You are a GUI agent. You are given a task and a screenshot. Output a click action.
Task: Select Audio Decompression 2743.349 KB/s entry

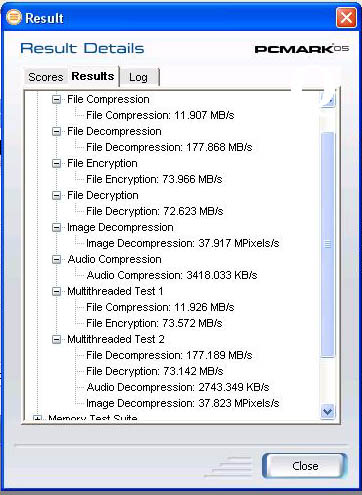tap(178, 387)
